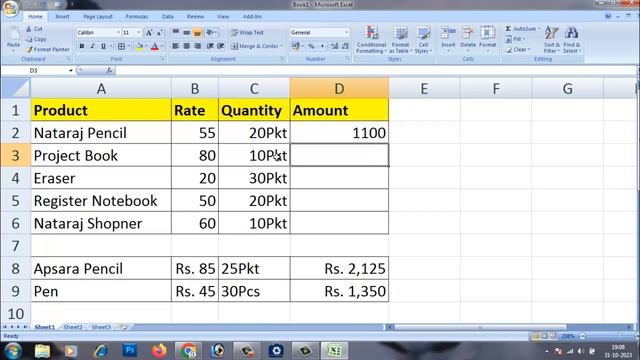This screenshot has height=360, width=640.
Task: Click the Decrease Decimal icon
Action: click(345, 47)
